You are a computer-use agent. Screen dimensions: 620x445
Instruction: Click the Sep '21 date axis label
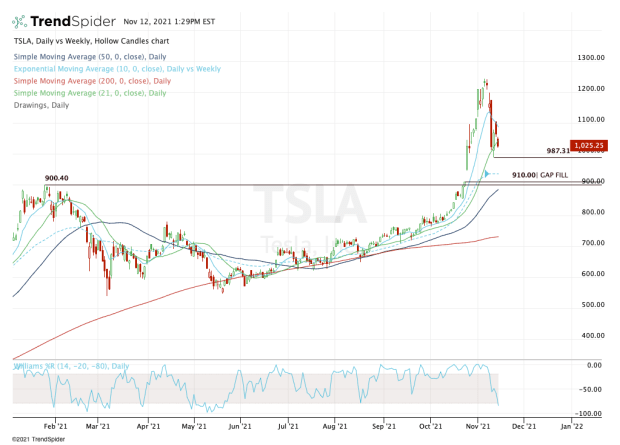click(384, 426)
